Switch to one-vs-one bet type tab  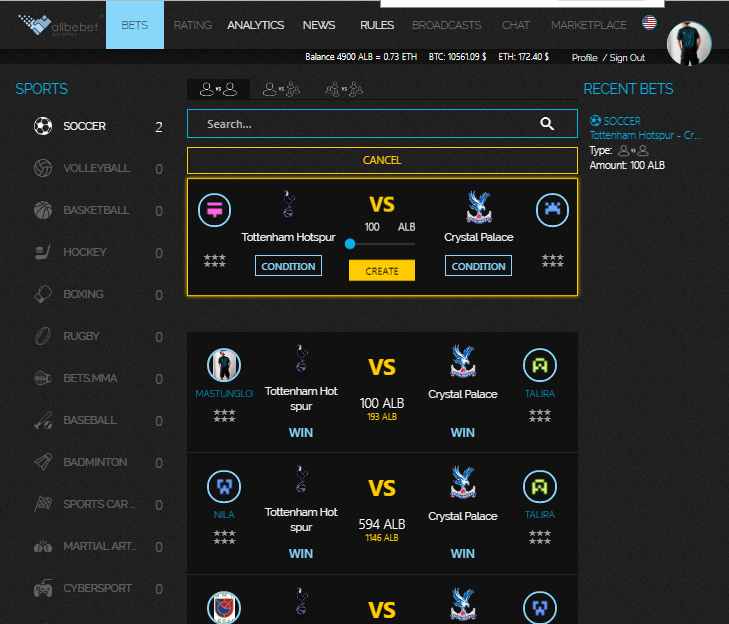(x=218, y=89)
